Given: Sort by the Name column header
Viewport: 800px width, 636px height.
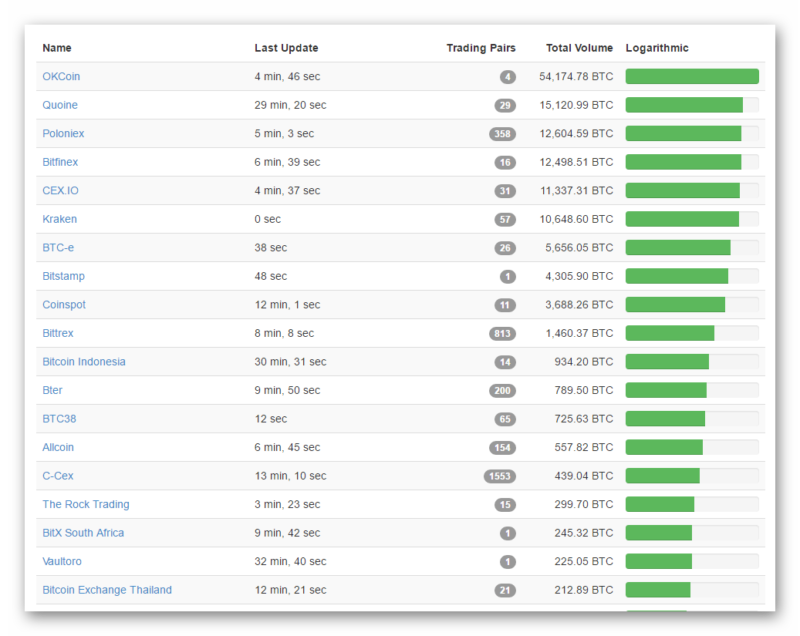Looking at the screenshot, I should pyautogui.click(x=57, y=48).
